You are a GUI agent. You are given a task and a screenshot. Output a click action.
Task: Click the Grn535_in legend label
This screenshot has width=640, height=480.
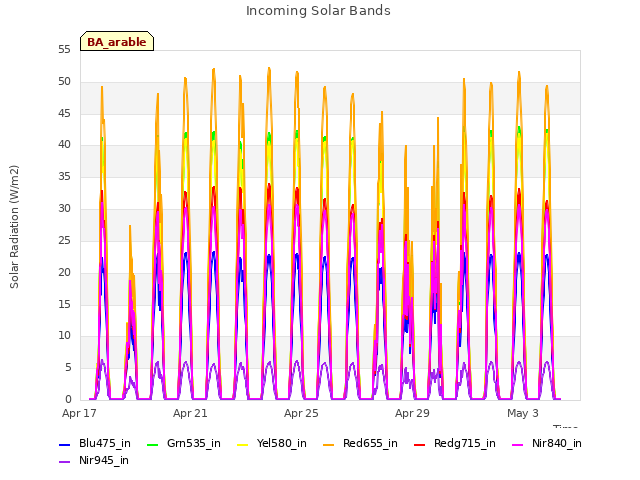tap(194, 443)
